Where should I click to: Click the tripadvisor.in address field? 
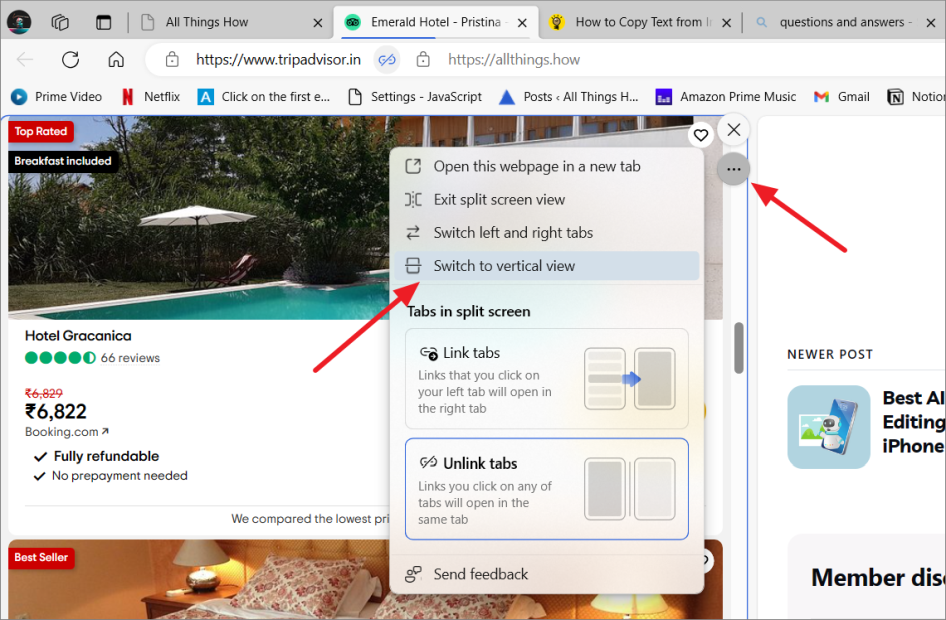278,60
